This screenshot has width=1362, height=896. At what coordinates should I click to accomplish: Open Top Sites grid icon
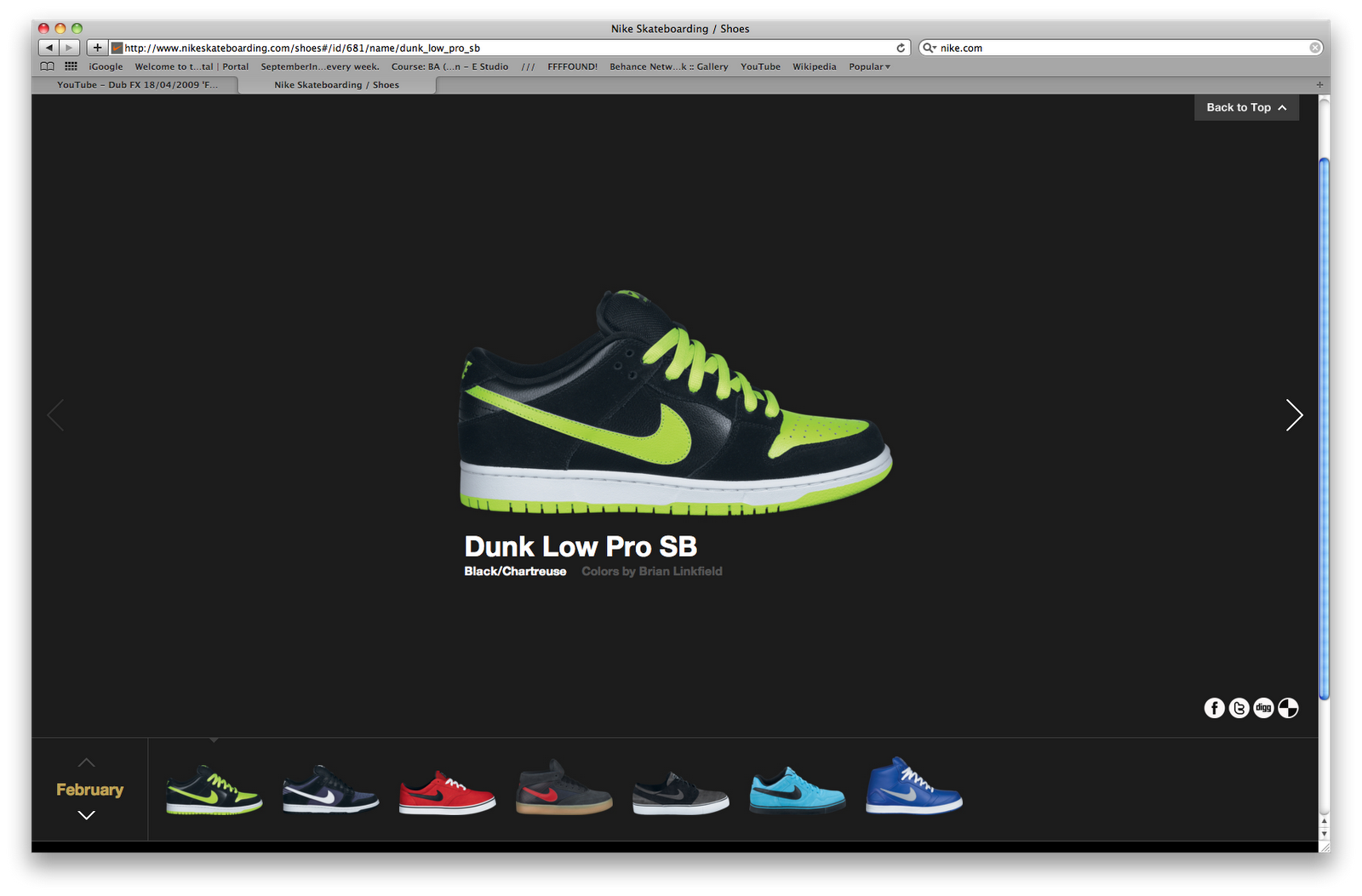pyautogui.click(x=72, y=66)
